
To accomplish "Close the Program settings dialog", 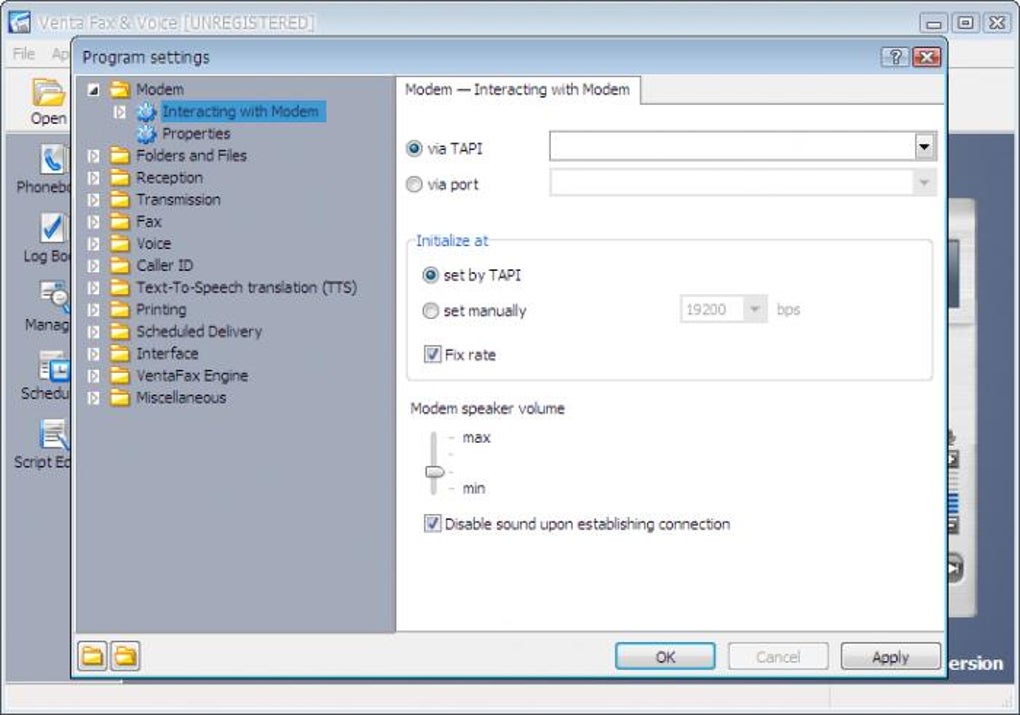I will coord(926,57).
